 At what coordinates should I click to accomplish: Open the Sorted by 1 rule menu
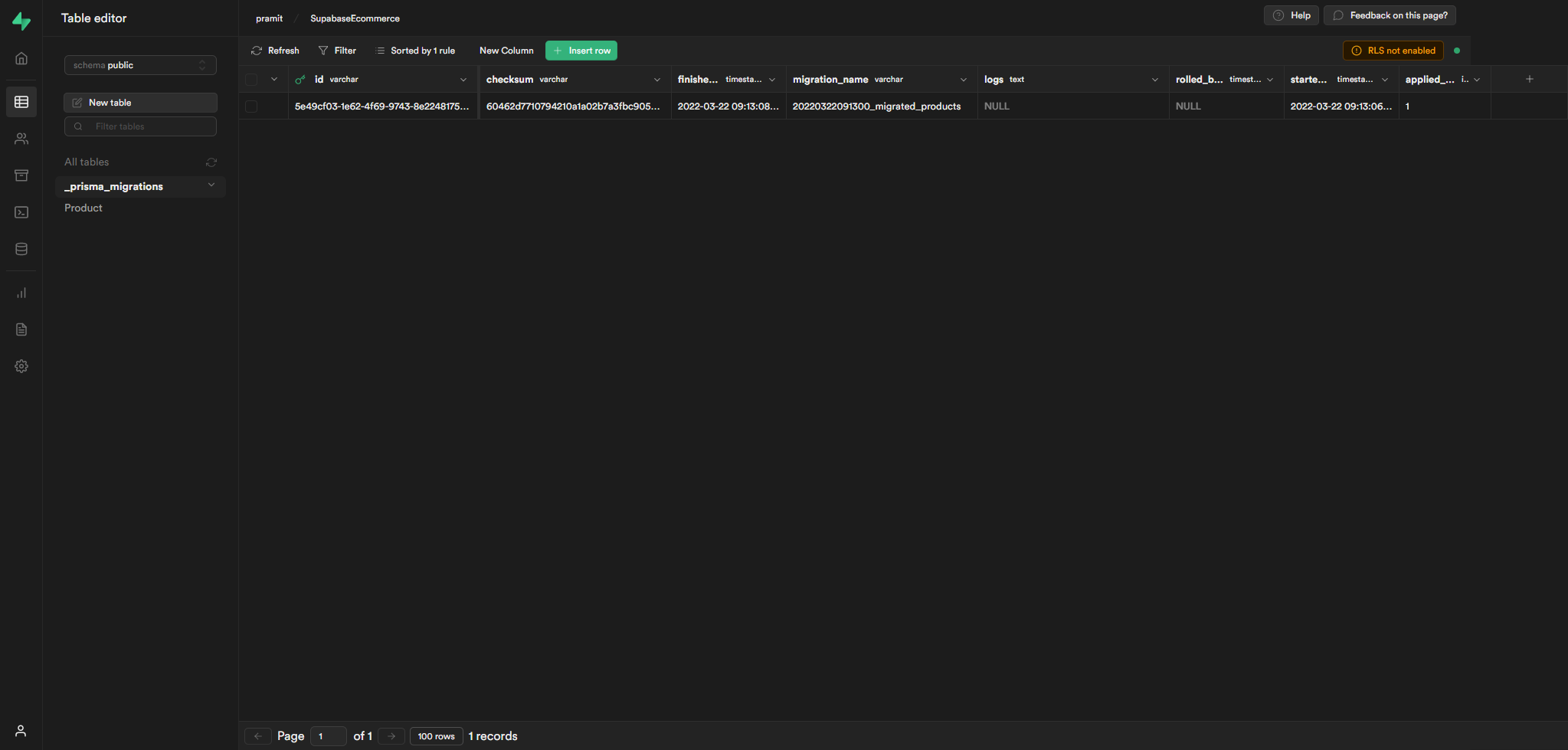pos(415,51)
